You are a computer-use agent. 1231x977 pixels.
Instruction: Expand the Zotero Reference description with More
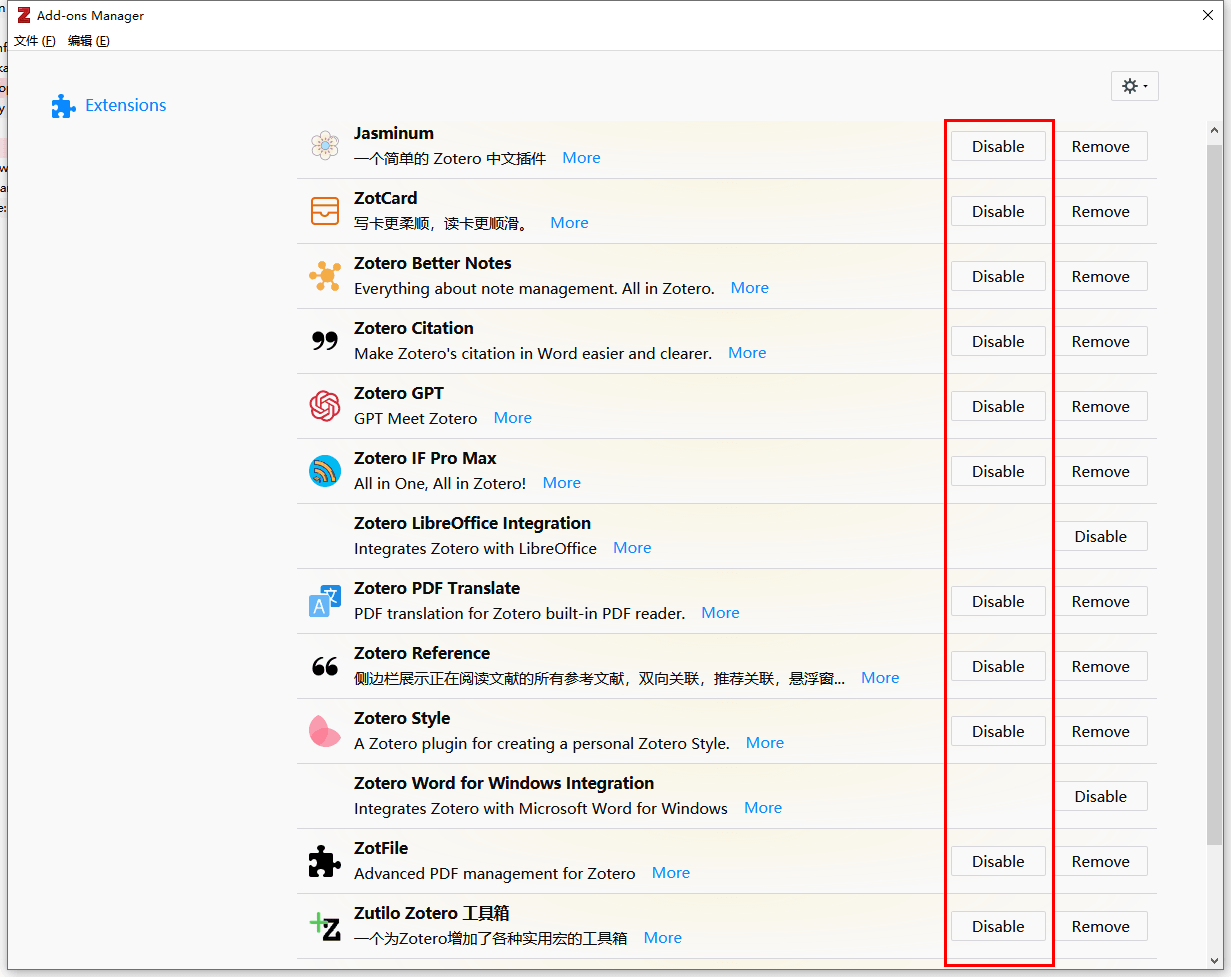tap(879, 678)
